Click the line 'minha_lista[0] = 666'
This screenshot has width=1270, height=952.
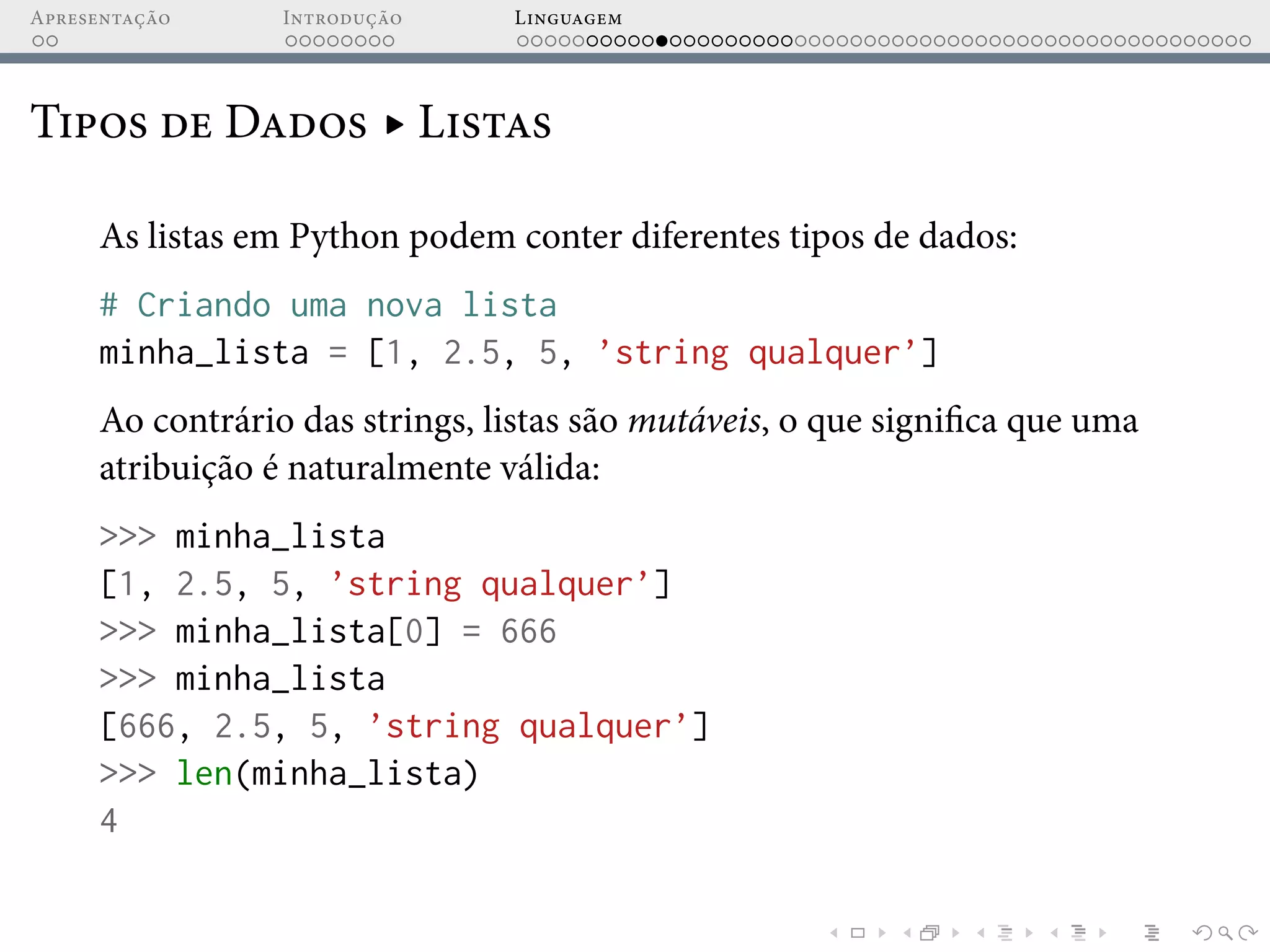328,632
